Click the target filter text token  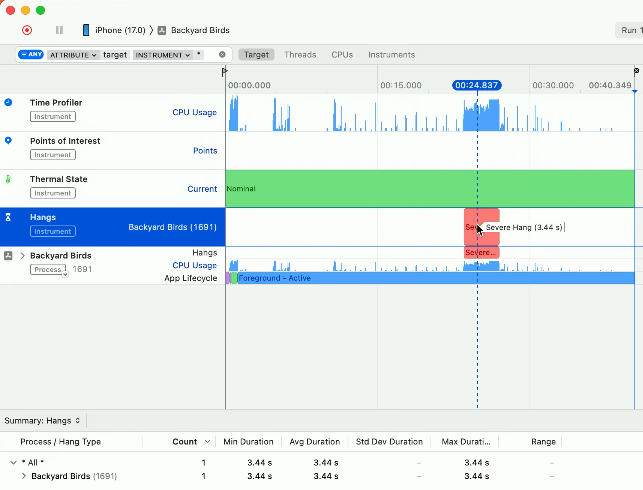115,55
